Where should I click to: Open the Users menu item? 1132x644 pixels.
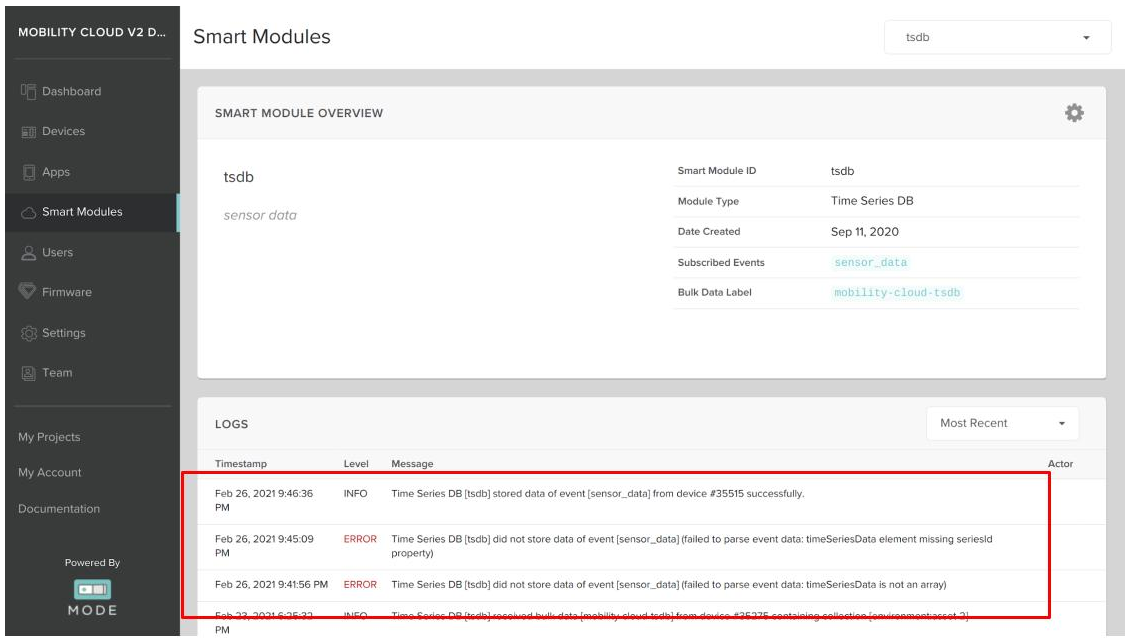pyautogui.click(x=58, y=253)
